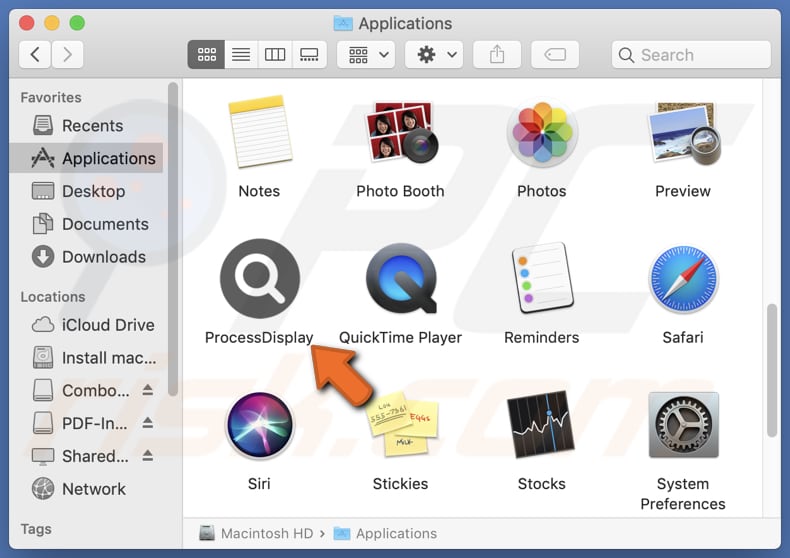Open the group-by arrangement dropdown

(x=367, y=54)
